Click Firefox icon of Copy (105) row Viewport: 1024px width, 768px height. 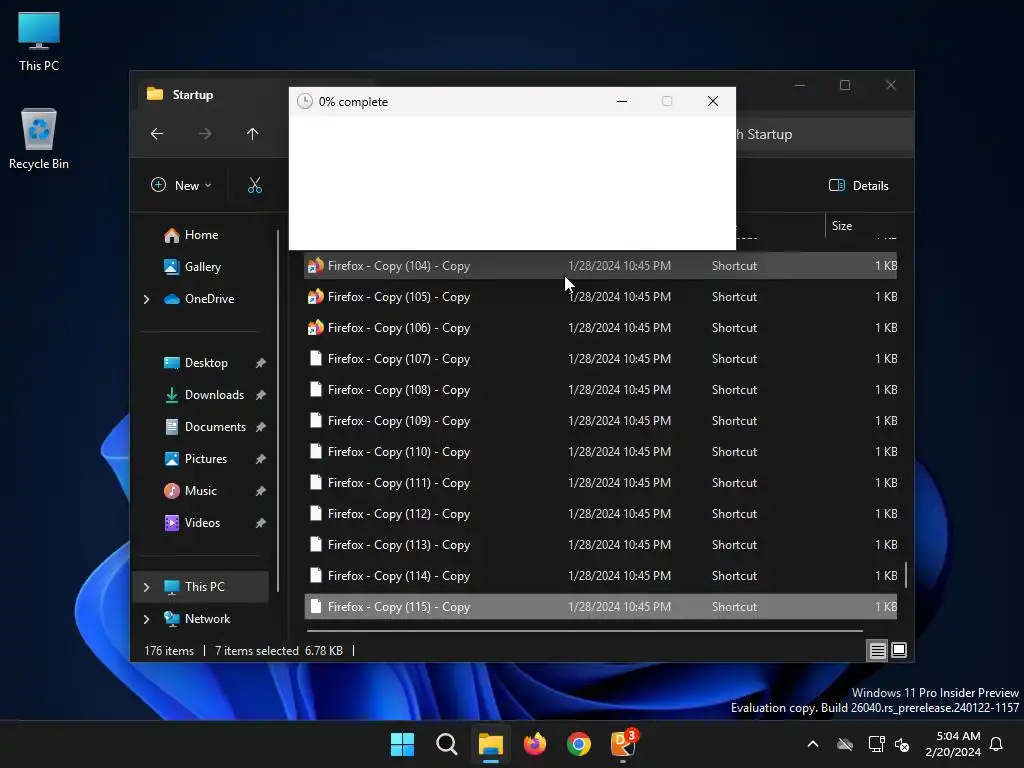click(315, 297)
